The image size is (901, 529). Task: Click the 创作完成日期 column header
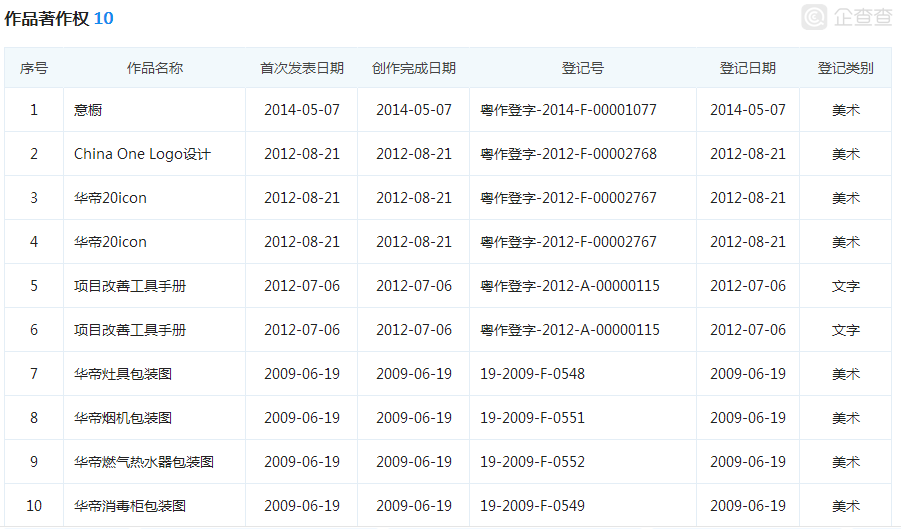pos(414,68)
